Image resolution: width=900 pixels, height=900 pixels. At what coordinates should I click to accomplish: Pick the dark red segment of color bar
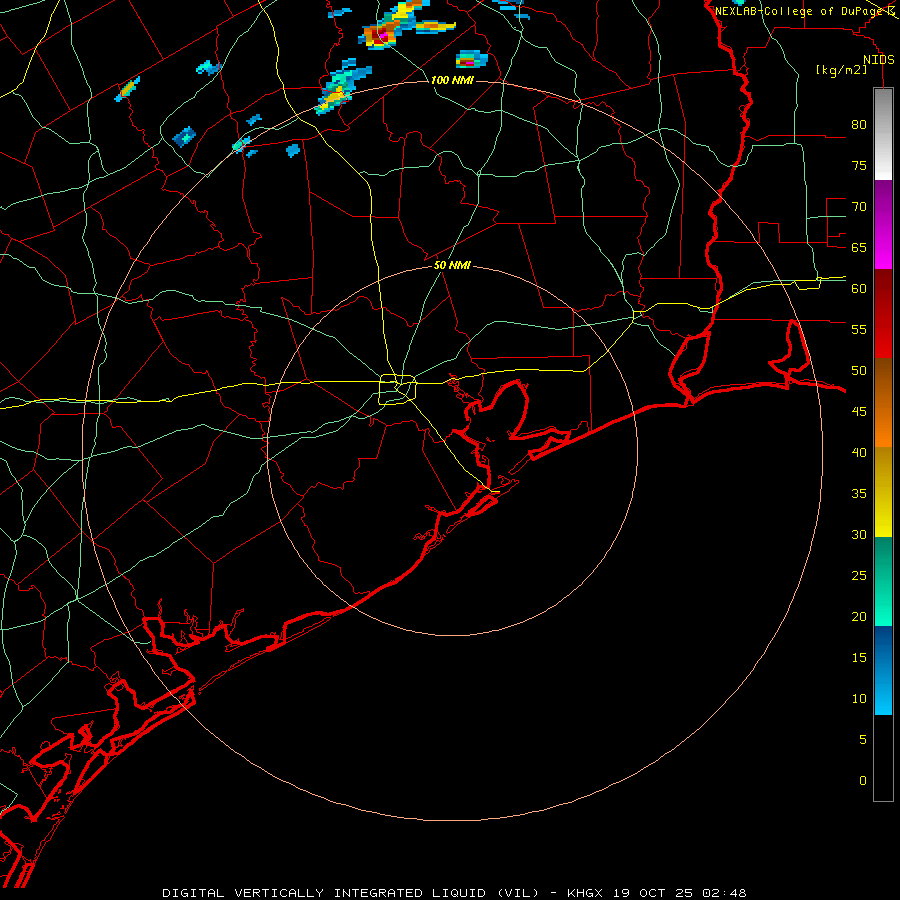click(883, 313)
